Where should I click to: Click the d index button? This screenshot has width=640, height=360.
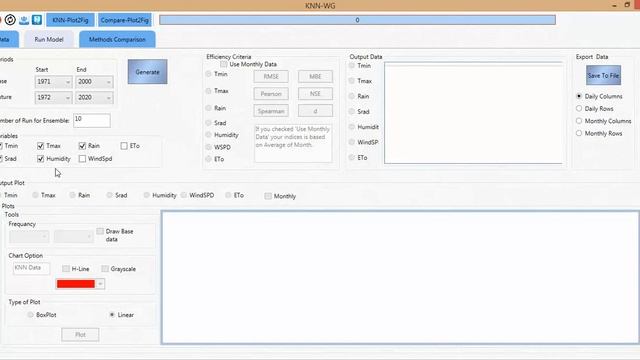click(315, 111)
